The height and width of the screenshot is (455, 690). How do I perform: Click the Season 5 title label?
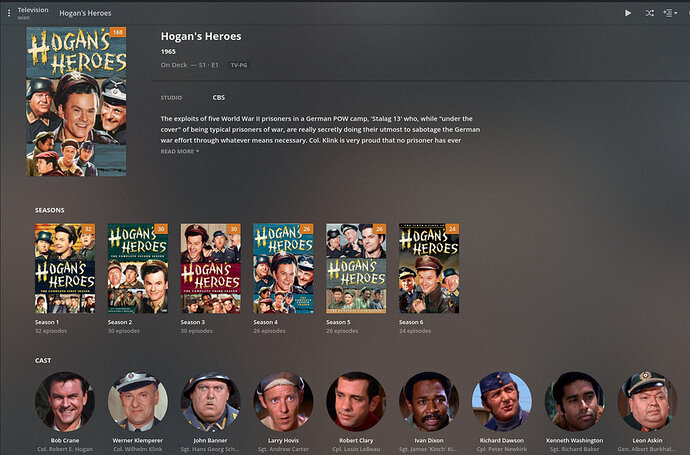point(338,322)
